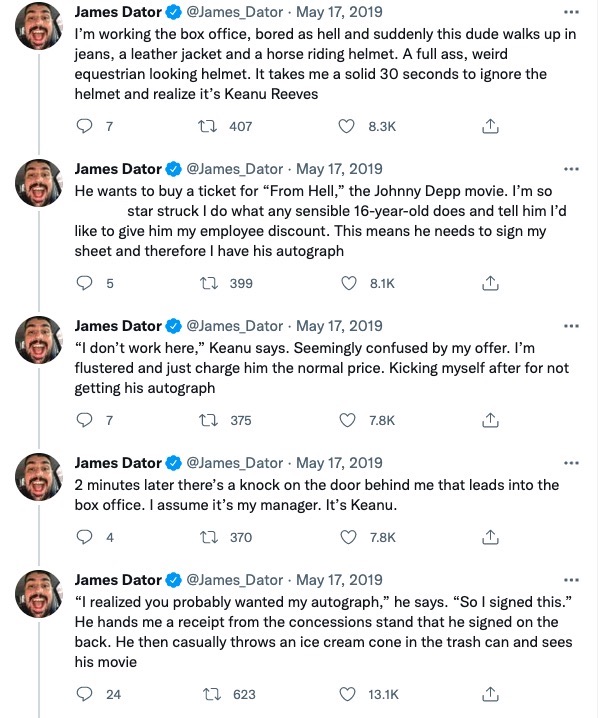
Task: Open more options menu on the last tweet
Action: (x=571, y=580)
